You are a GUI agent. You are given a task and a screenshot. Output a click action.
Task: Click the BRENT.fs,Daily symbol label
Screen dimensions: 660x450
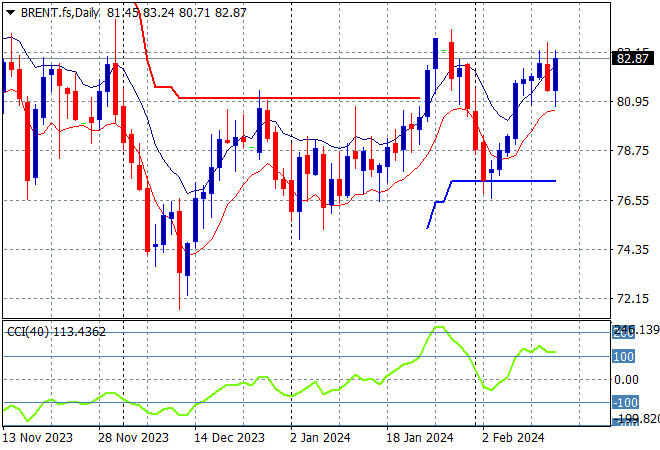point(59,13)
